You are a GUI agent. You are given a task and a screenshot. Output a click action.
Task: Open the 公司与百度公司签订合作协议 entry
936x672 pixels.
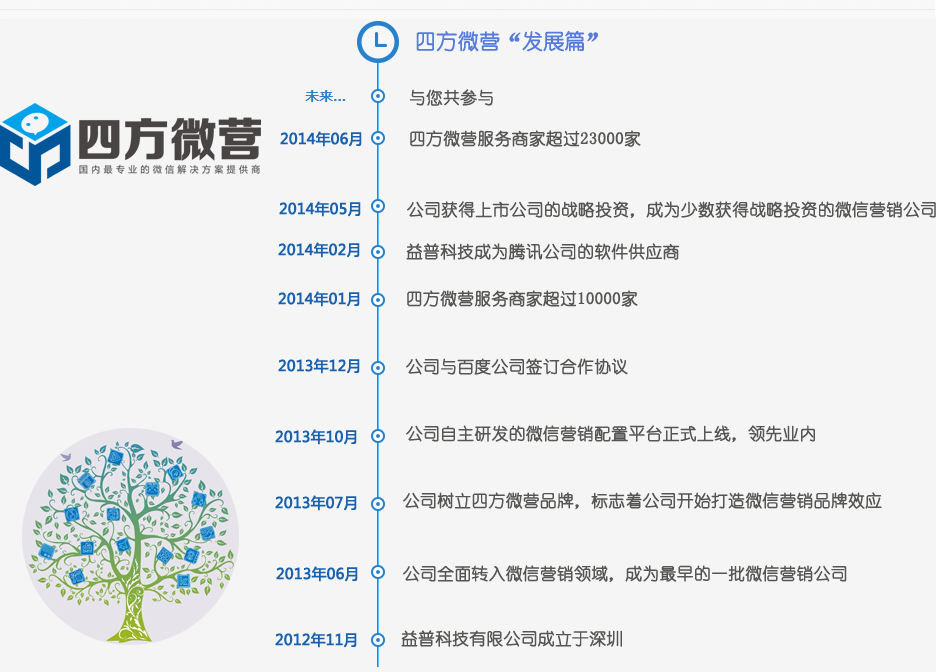(x=517, y=367)
